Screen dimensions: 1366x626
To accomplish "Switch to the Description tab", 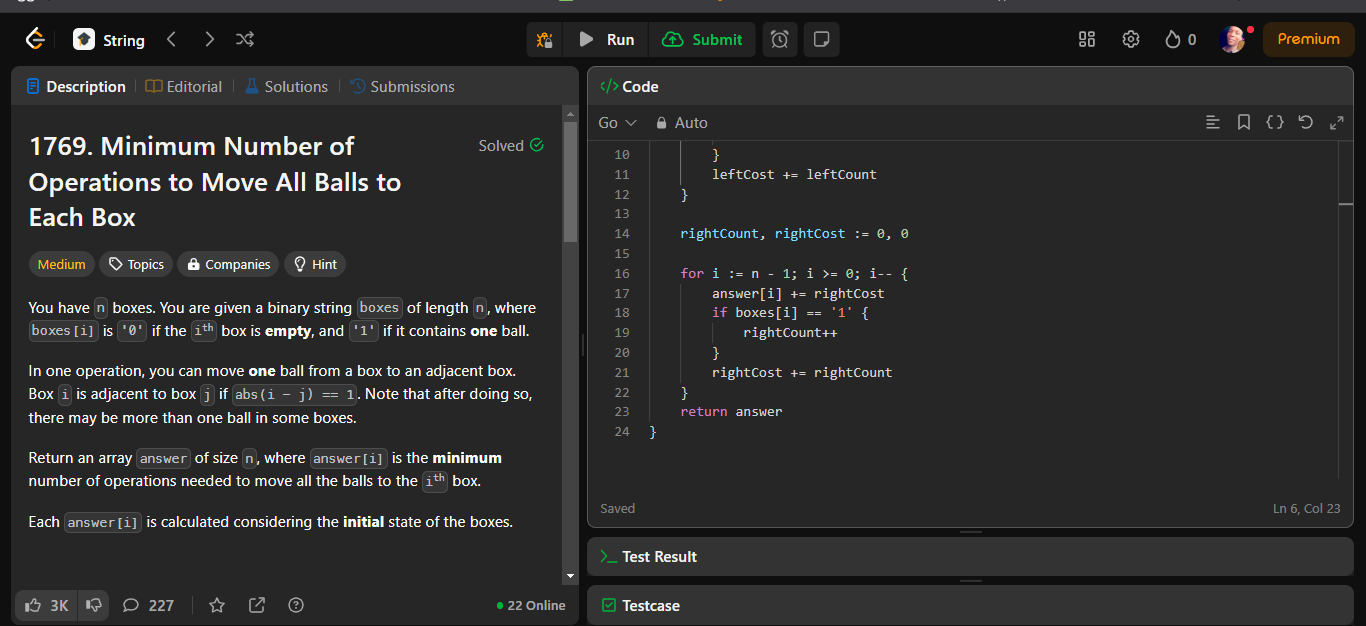I will pos(76,87).
